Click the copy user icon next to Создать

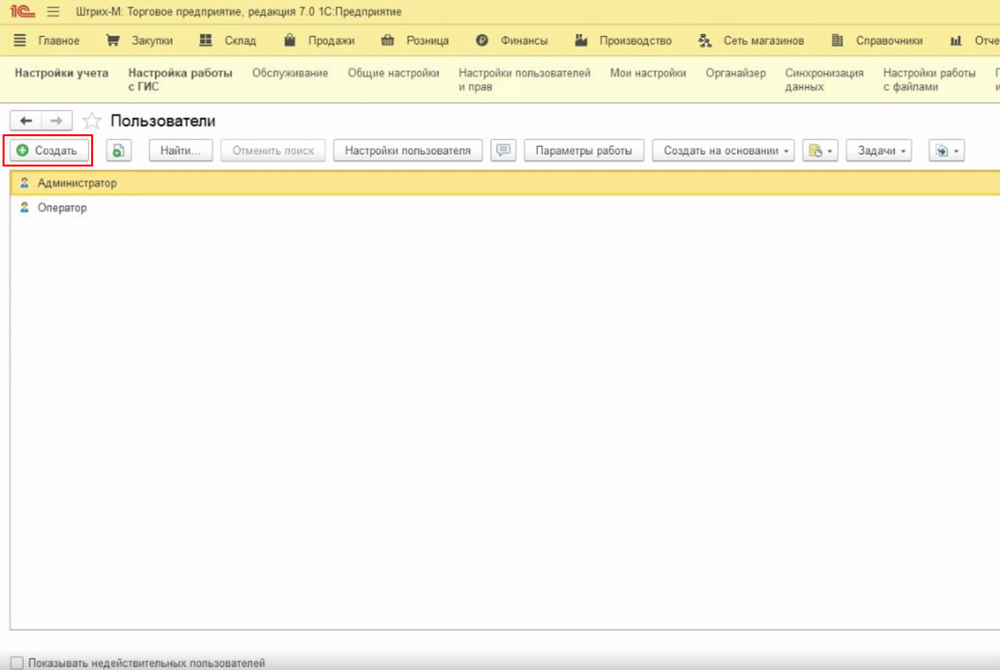pos(119,151)
